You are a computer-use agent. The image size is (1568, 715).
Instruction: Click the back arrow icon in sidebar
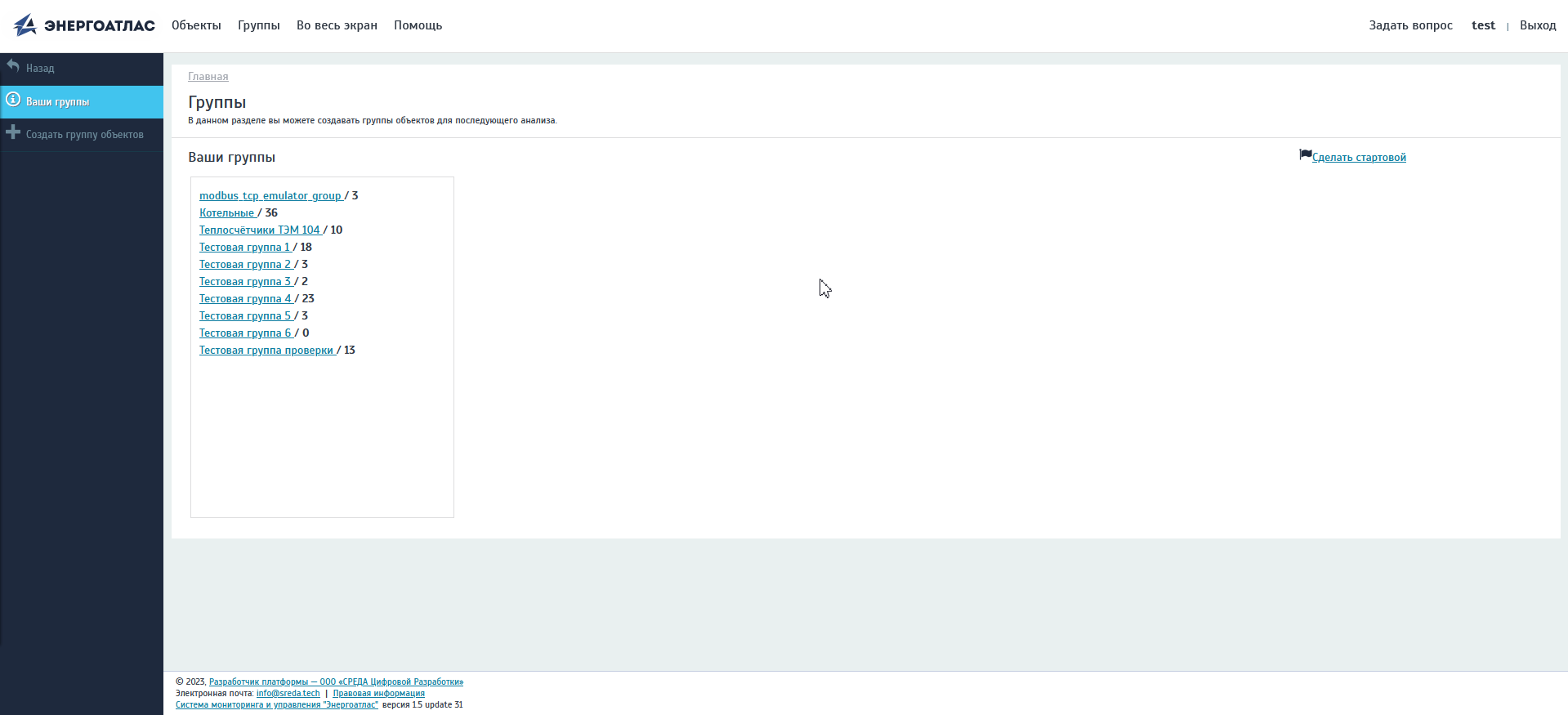pos(13,66)
